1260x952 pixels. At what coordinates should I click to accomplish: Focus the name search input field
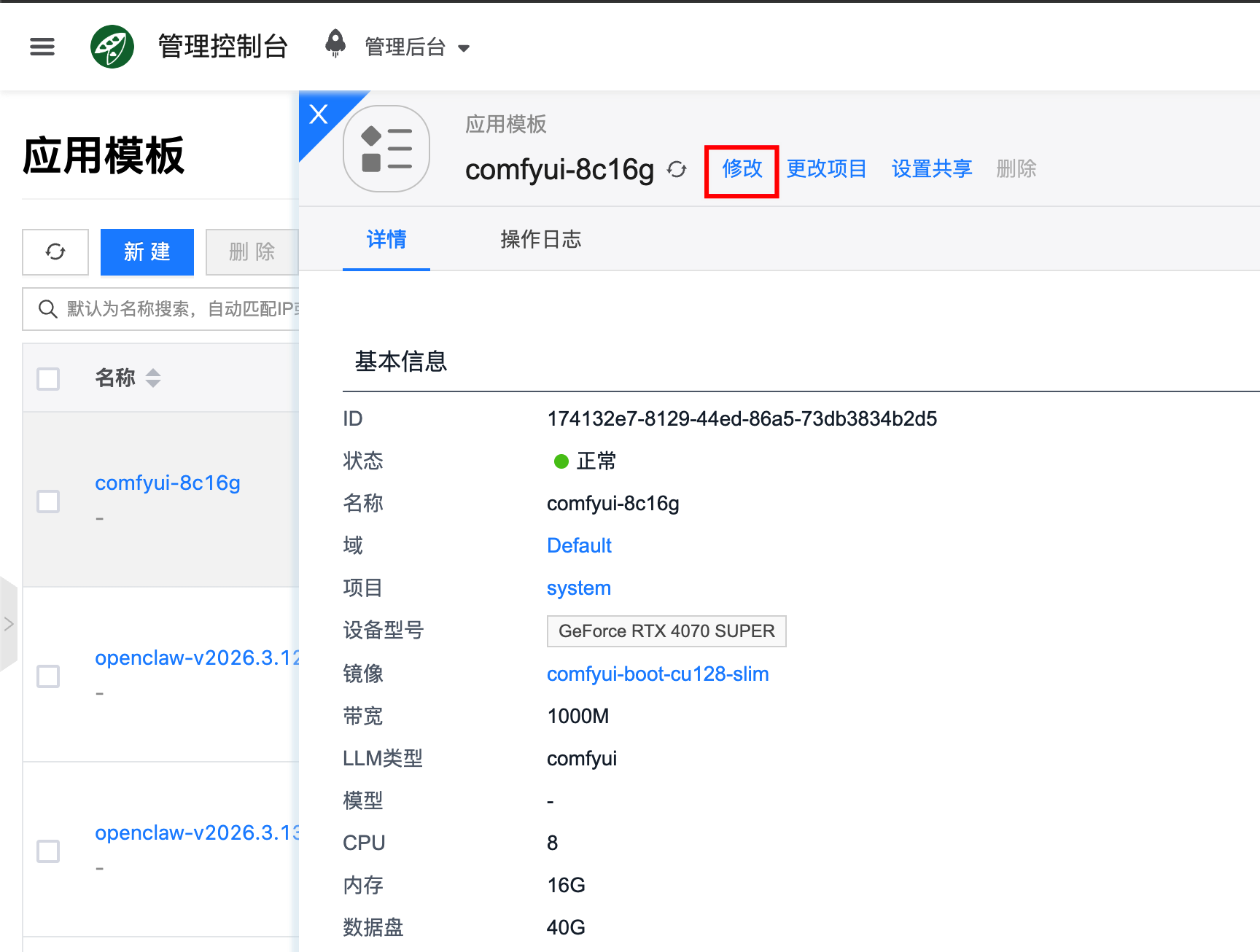pyautogui.click(x=182, y=309)
